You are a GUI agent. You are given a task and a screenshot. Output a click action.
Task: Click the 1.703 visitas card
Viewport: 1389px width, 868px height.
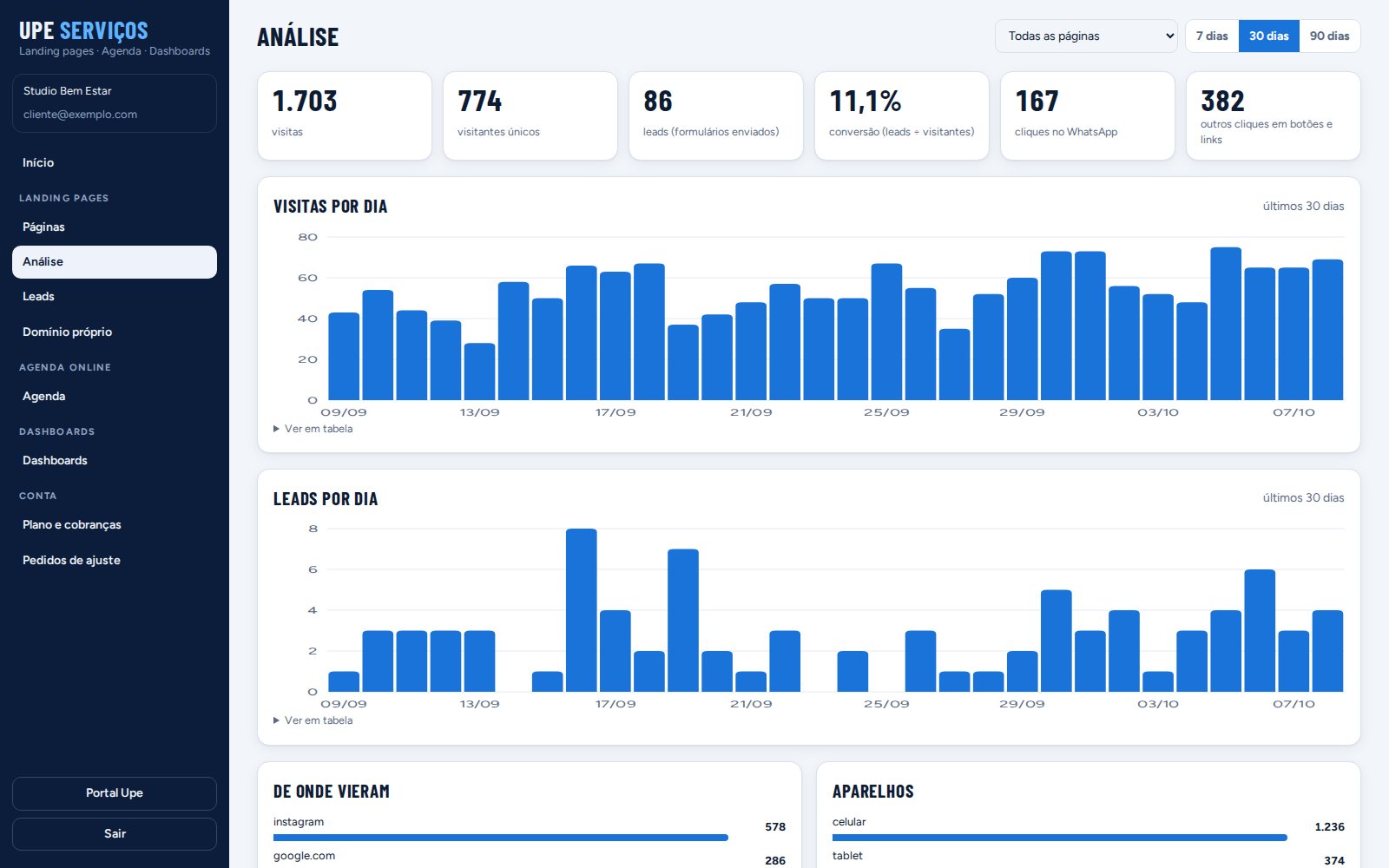[345, 115]
